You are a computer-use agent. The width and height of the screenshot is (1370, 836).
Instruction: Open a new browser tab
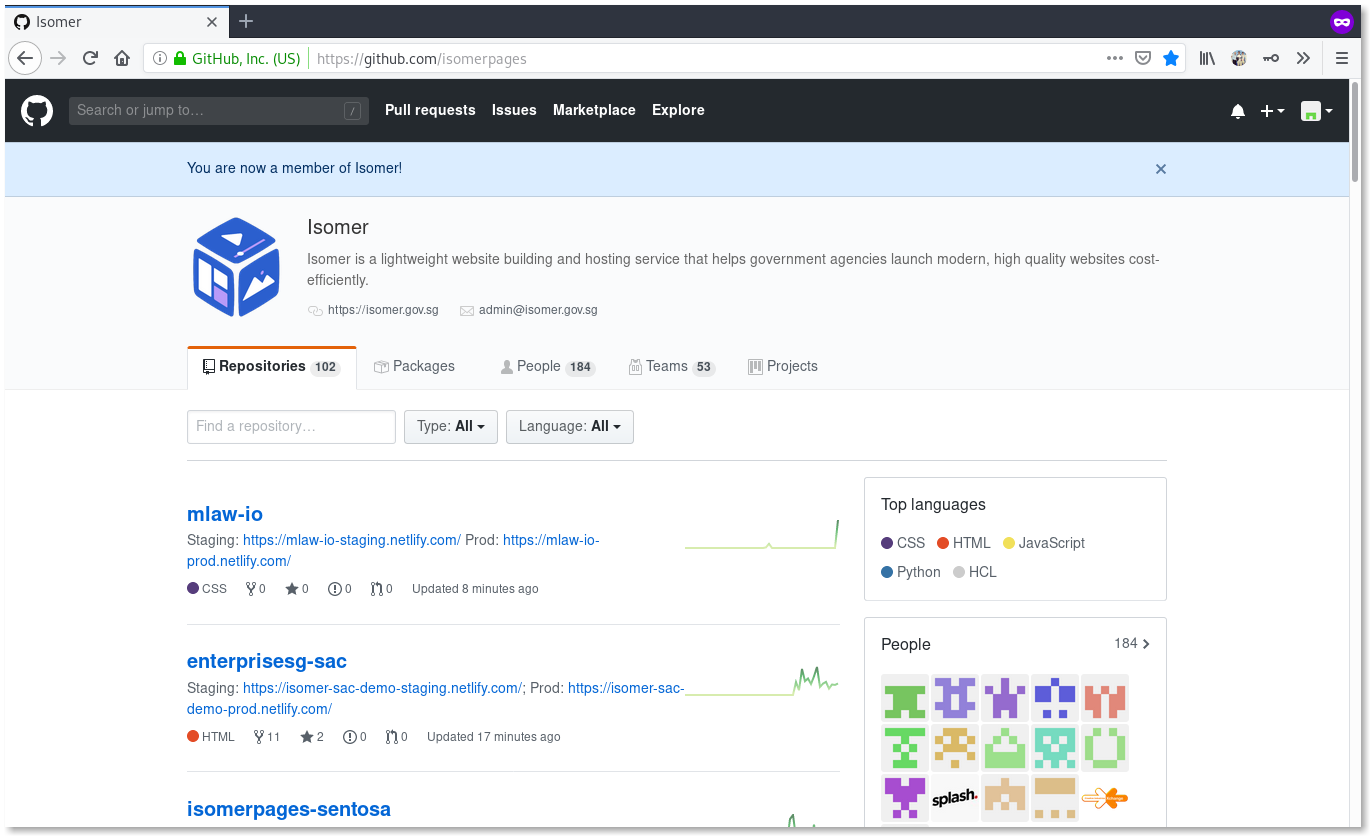pyautogui.click(x=246, y=21)
